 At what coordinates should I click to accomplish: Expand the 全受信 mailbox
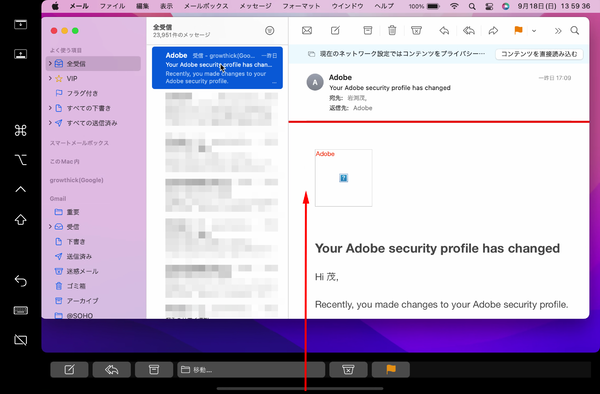50,63
